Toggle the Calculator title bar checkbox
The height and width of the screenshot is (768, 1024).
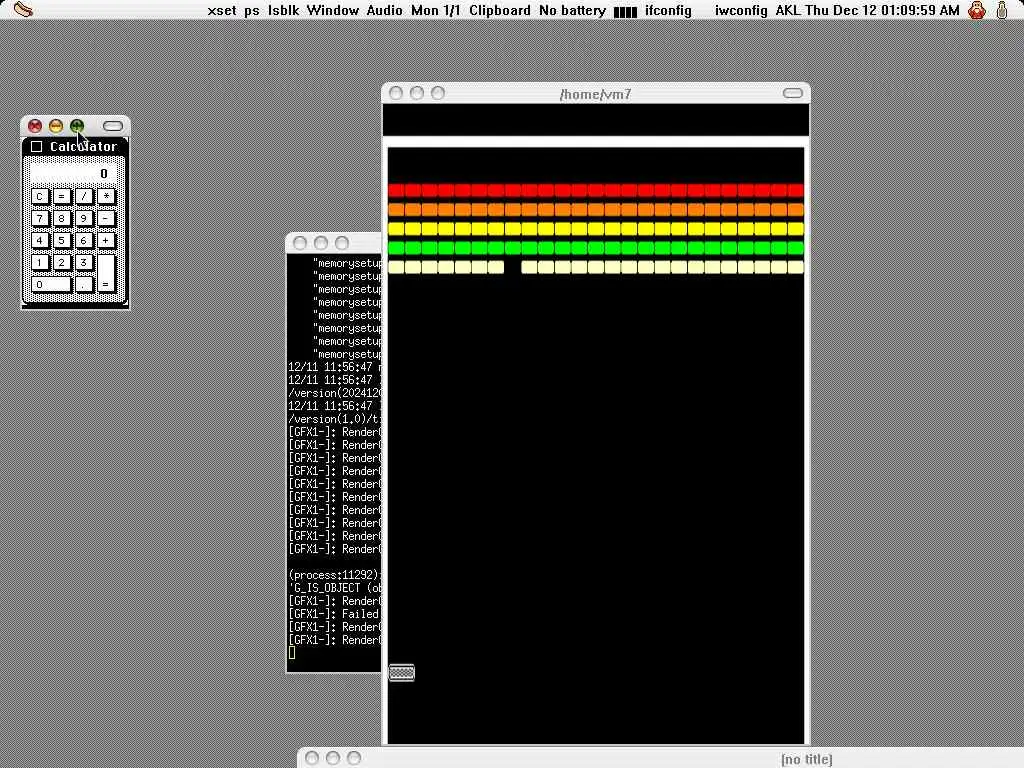pyautogui.click(x=37, y=146)
